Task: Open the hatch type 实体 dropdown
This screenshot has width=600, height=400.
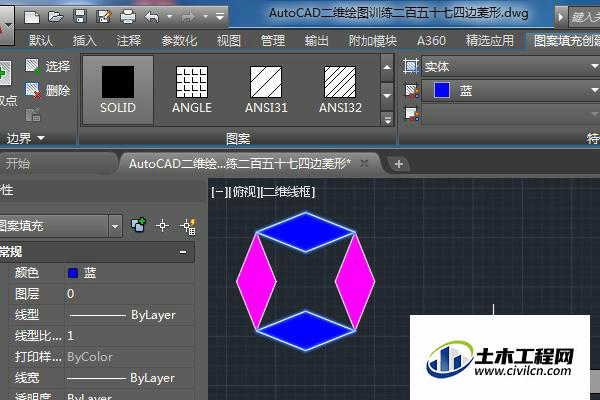Action: [594, 67]
